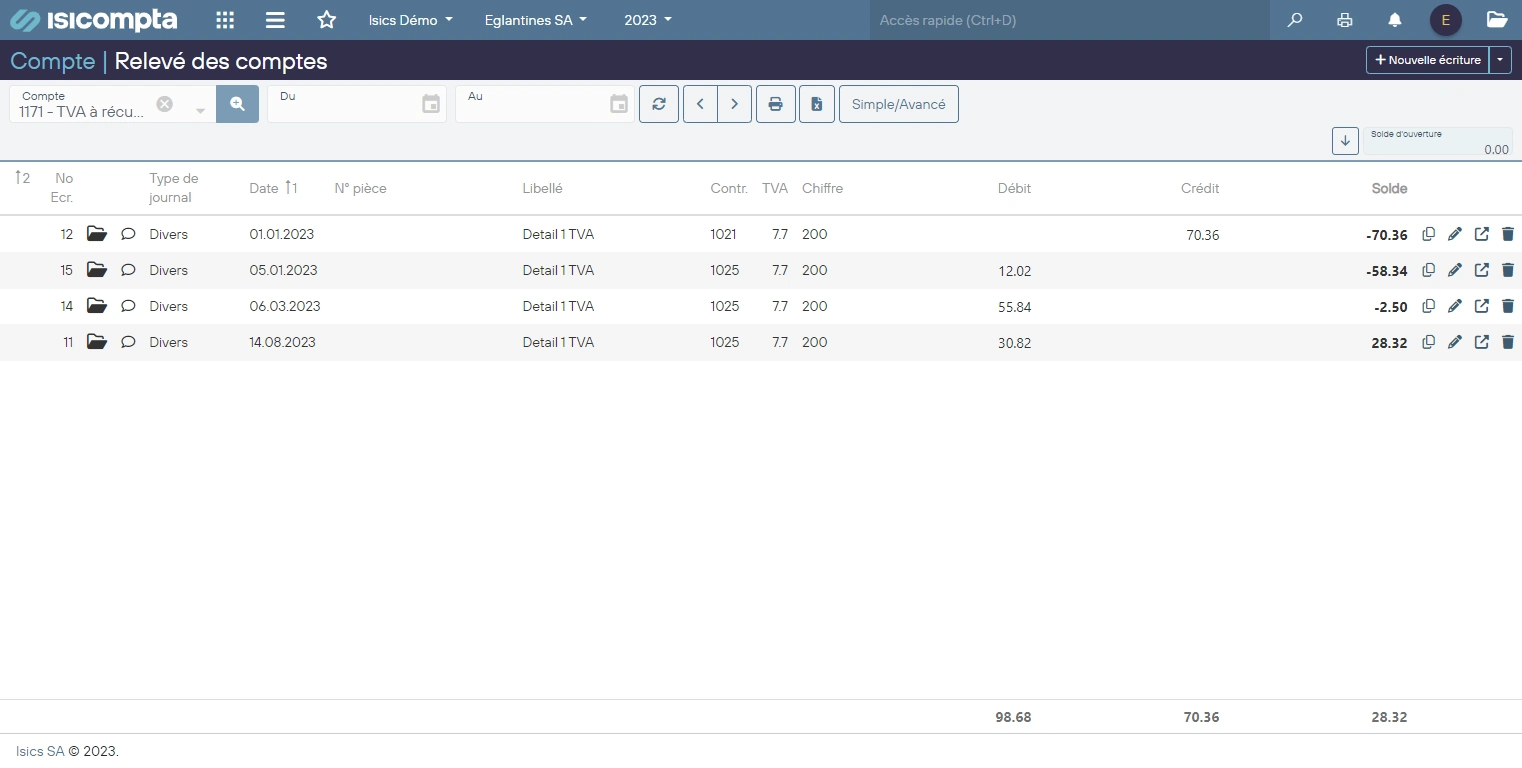Open documents folder for entry 11
Viewport: 1522px width, 768px height.
96,342
